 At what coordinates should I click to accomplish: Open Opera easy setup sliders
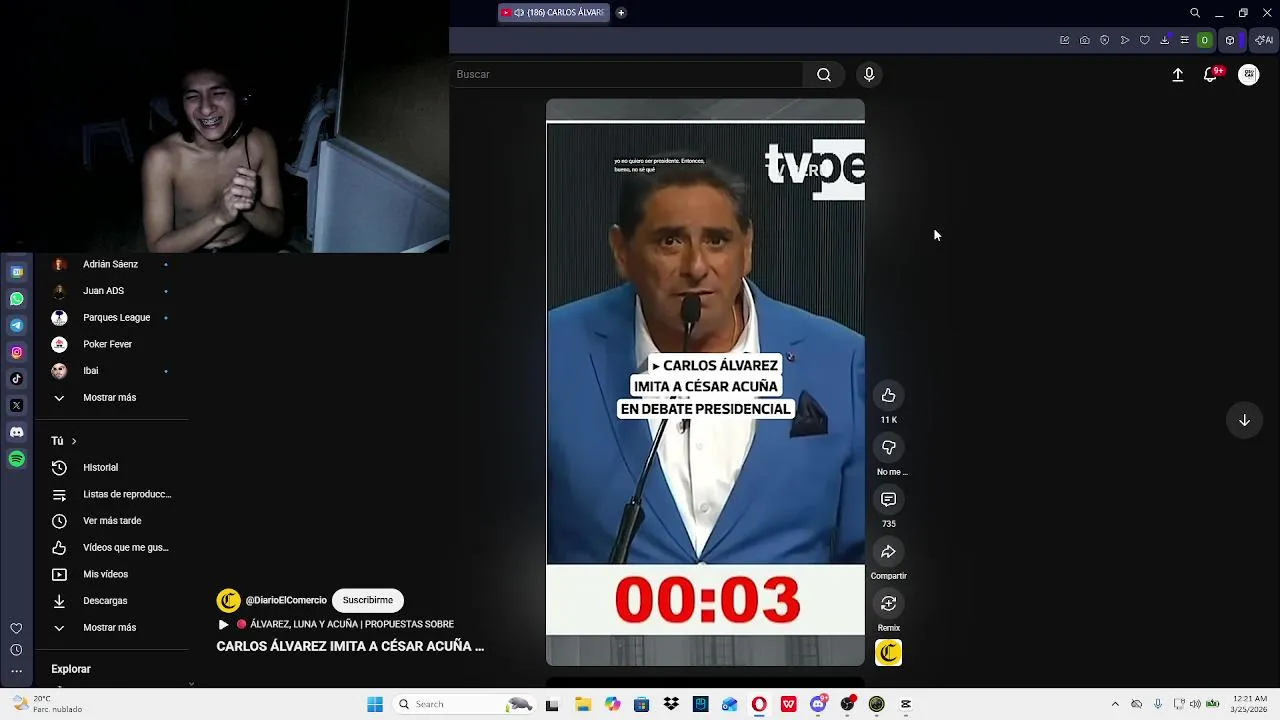click(1184, 40)
